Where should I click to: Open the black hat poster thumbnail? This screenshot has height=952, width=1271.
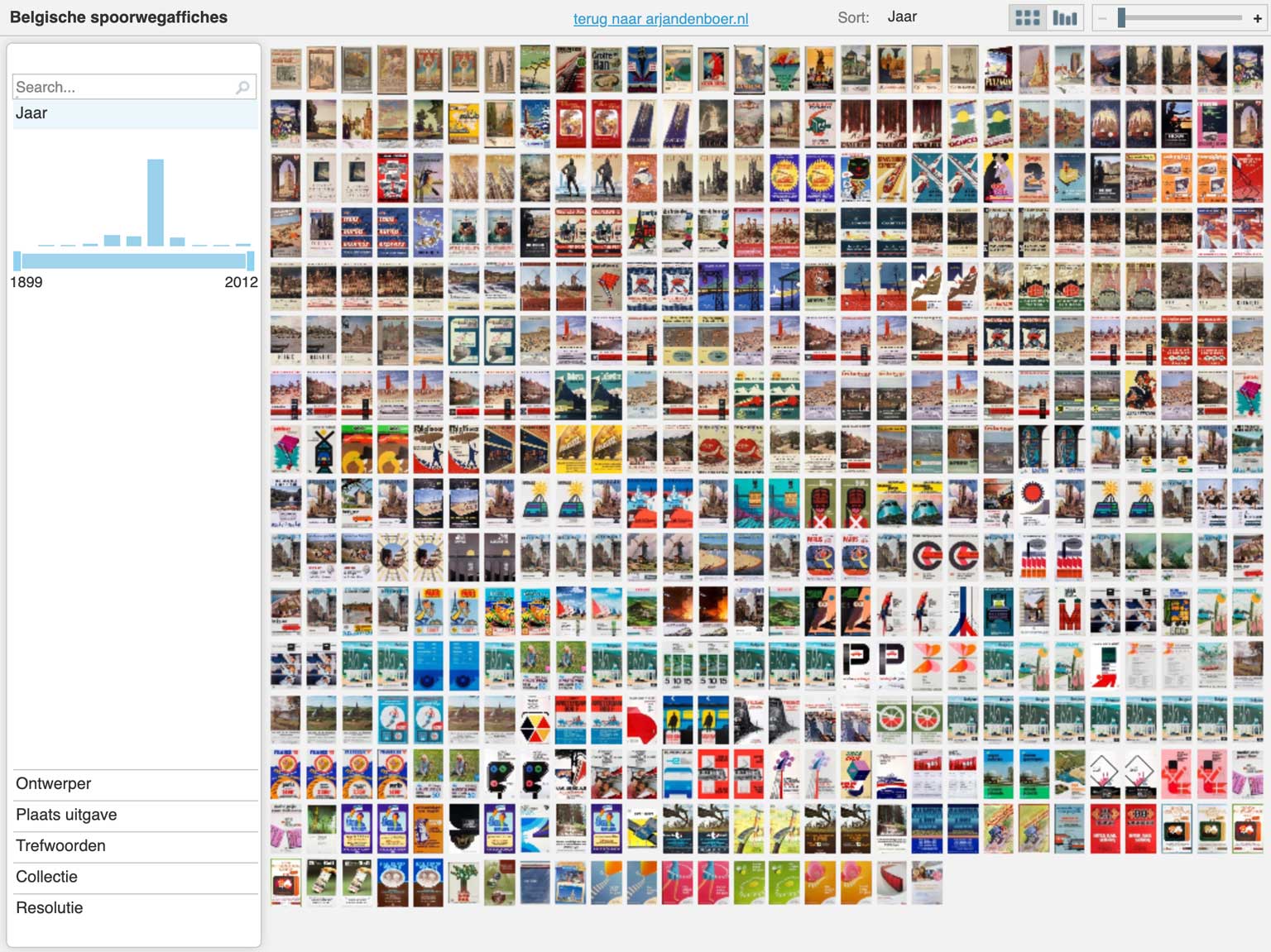point(463,828)
